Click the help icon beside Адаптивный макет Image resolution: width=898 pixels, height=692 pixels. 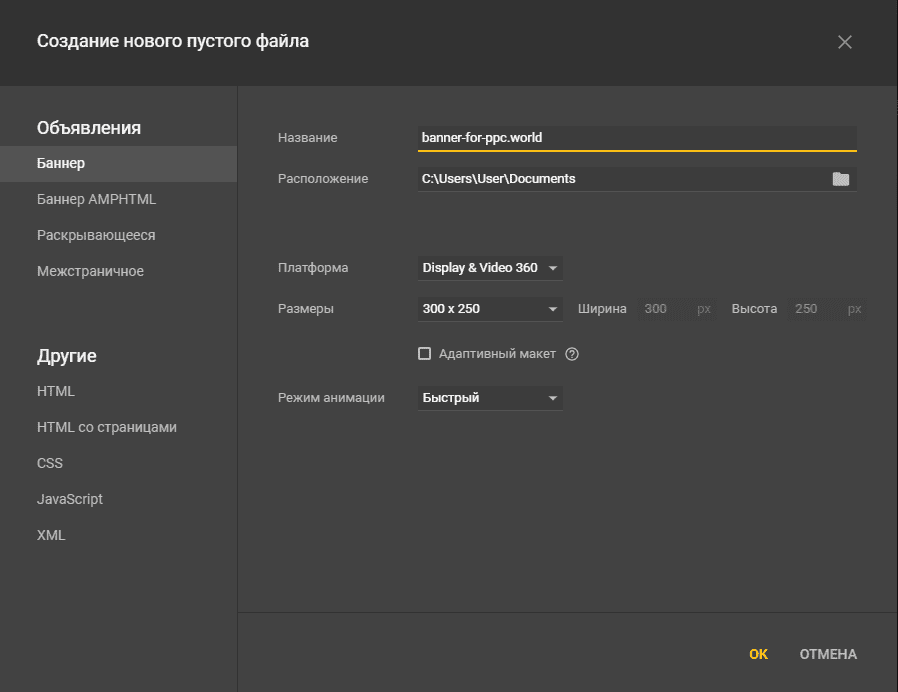click(572, 354)
